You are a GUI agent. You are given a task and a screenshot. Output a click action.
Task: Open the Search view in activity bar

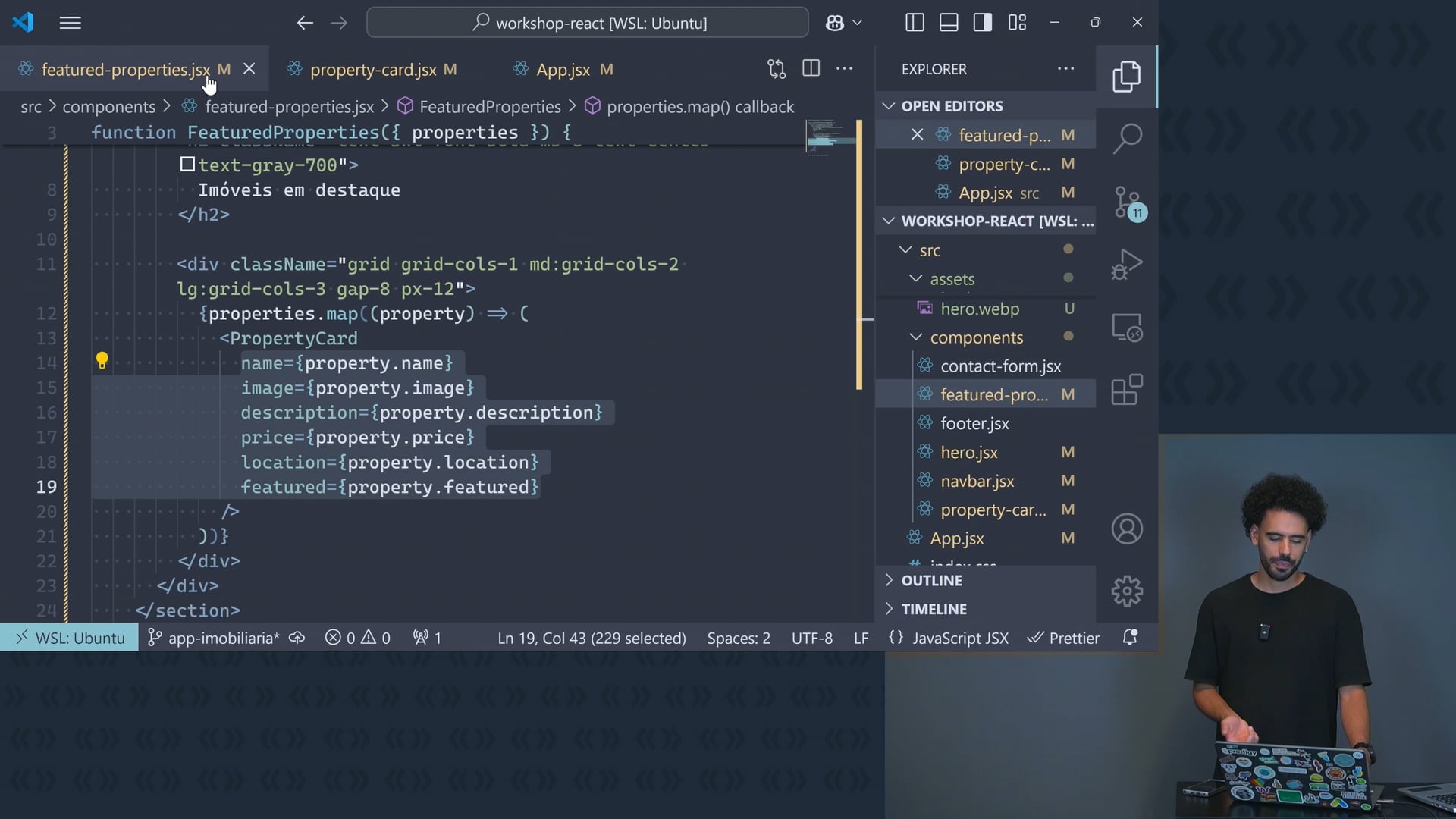click(1127, 138)
